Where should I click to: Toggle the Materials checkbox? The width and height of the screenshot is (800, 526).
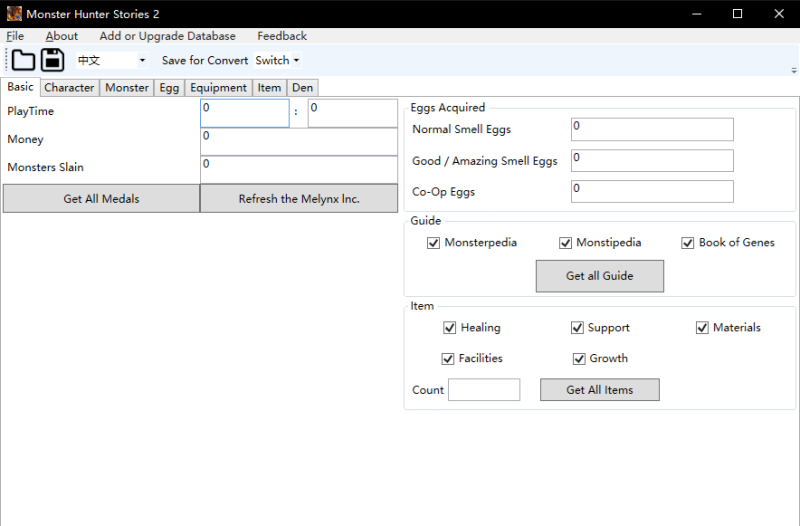tap(702, 328)
